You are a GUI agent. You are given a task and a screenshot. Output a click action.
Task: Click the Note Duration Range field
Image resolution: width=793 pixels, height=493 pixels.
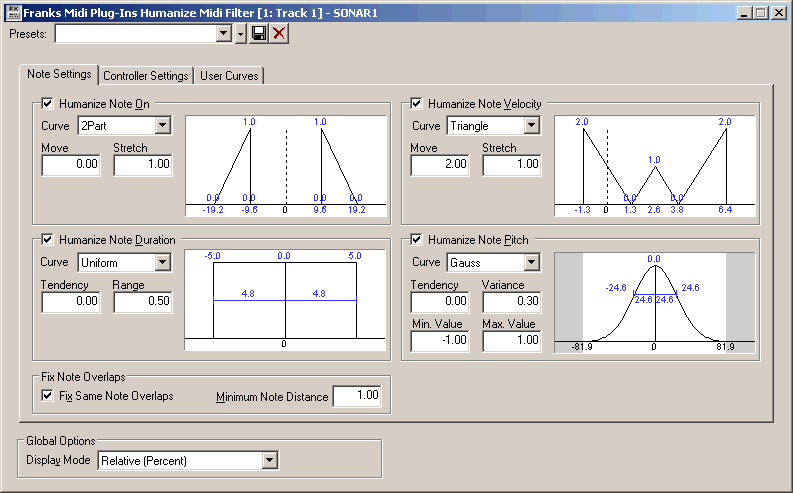click(143, 301)
